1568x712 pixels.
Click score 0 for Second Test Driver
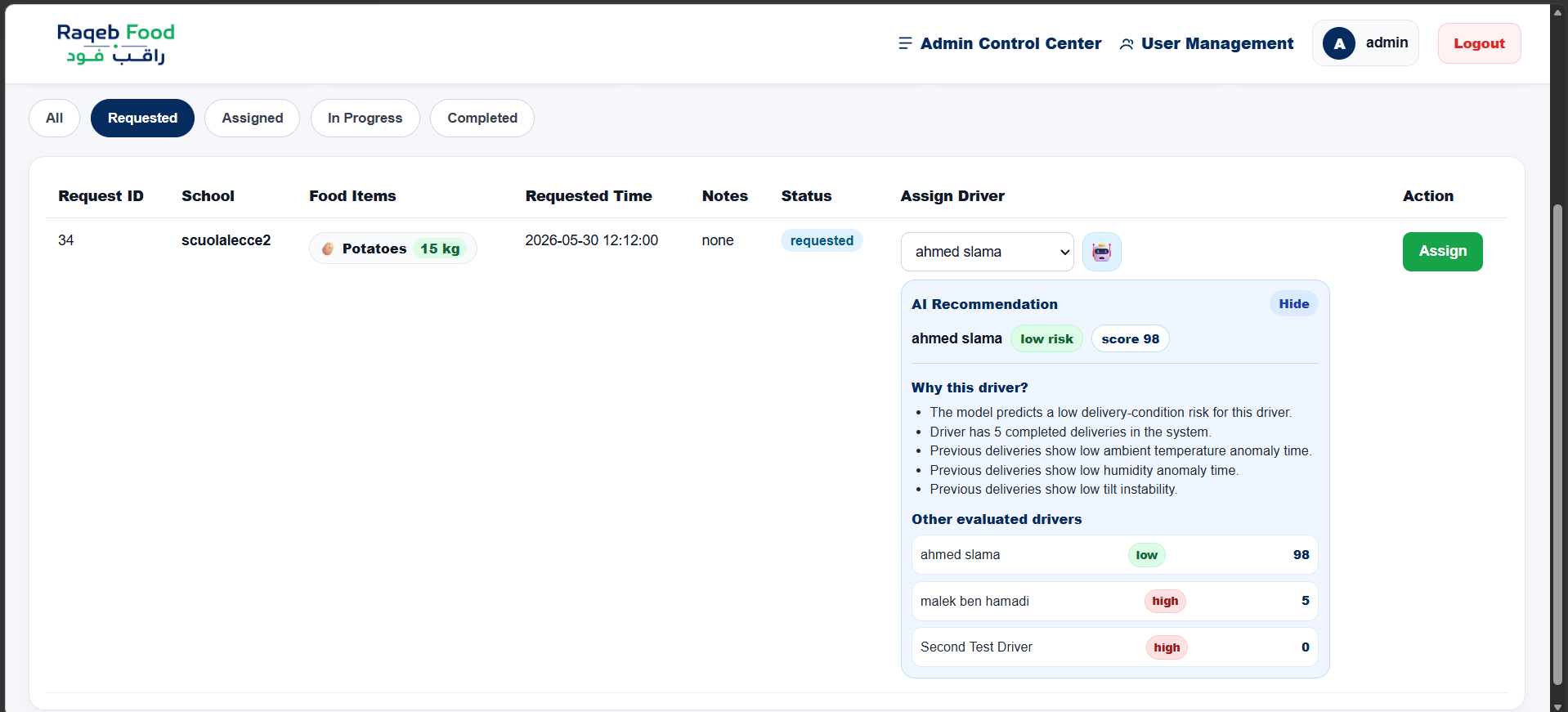(1305, 647)
